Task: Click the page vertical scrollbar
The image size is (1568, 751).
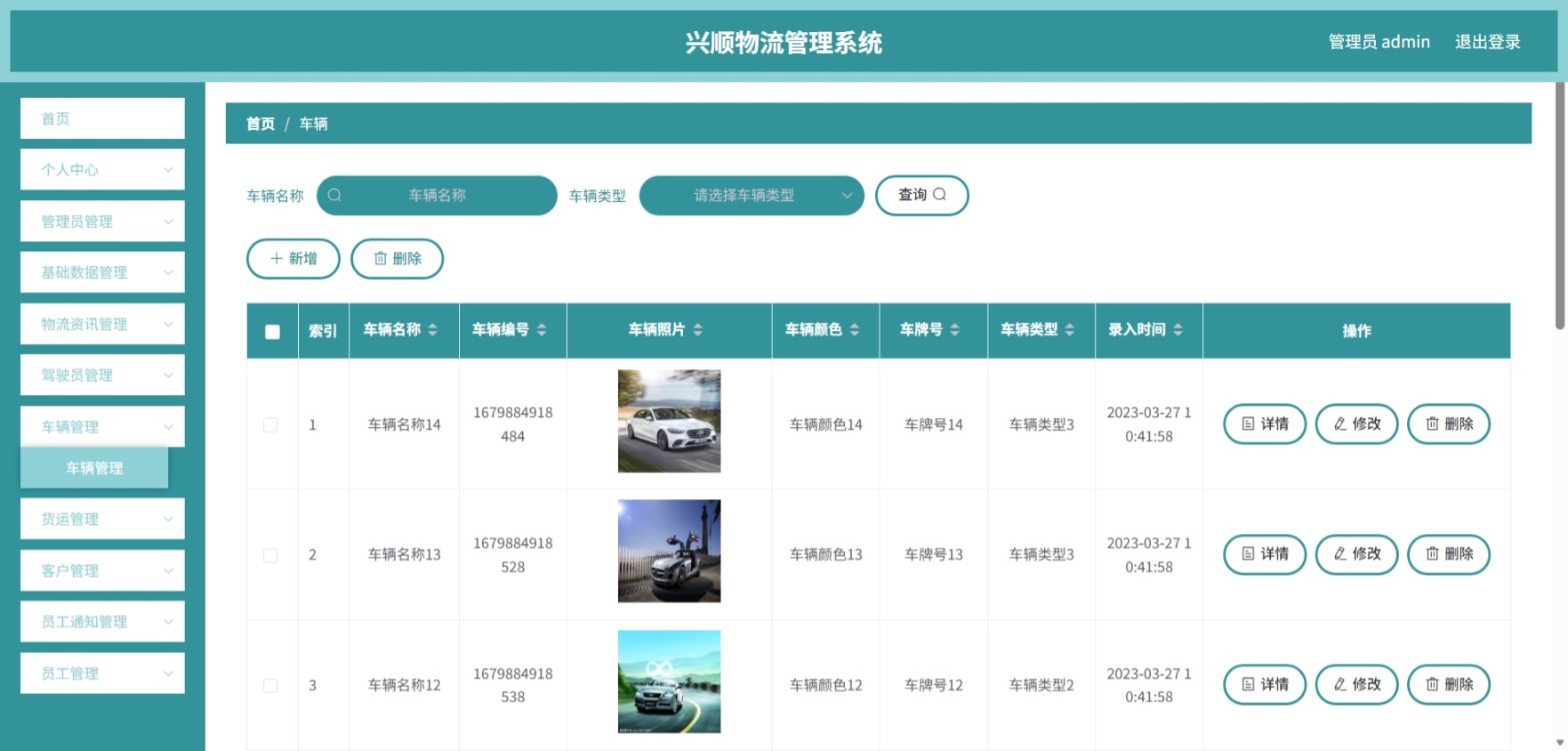Action: pyautogui.click(x=1560, y=206)
